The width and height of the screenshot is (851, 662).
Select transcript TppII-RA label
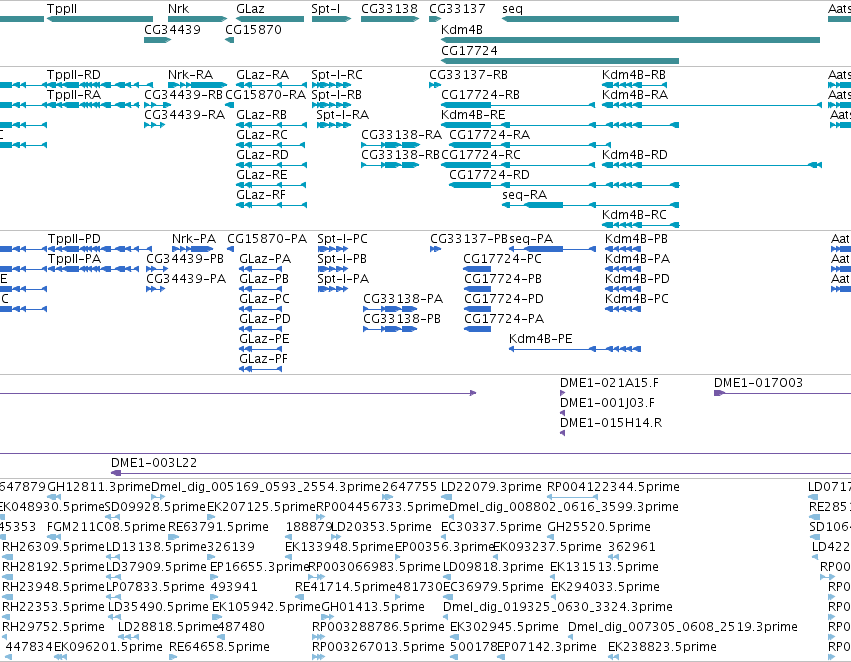pos(74,94)
